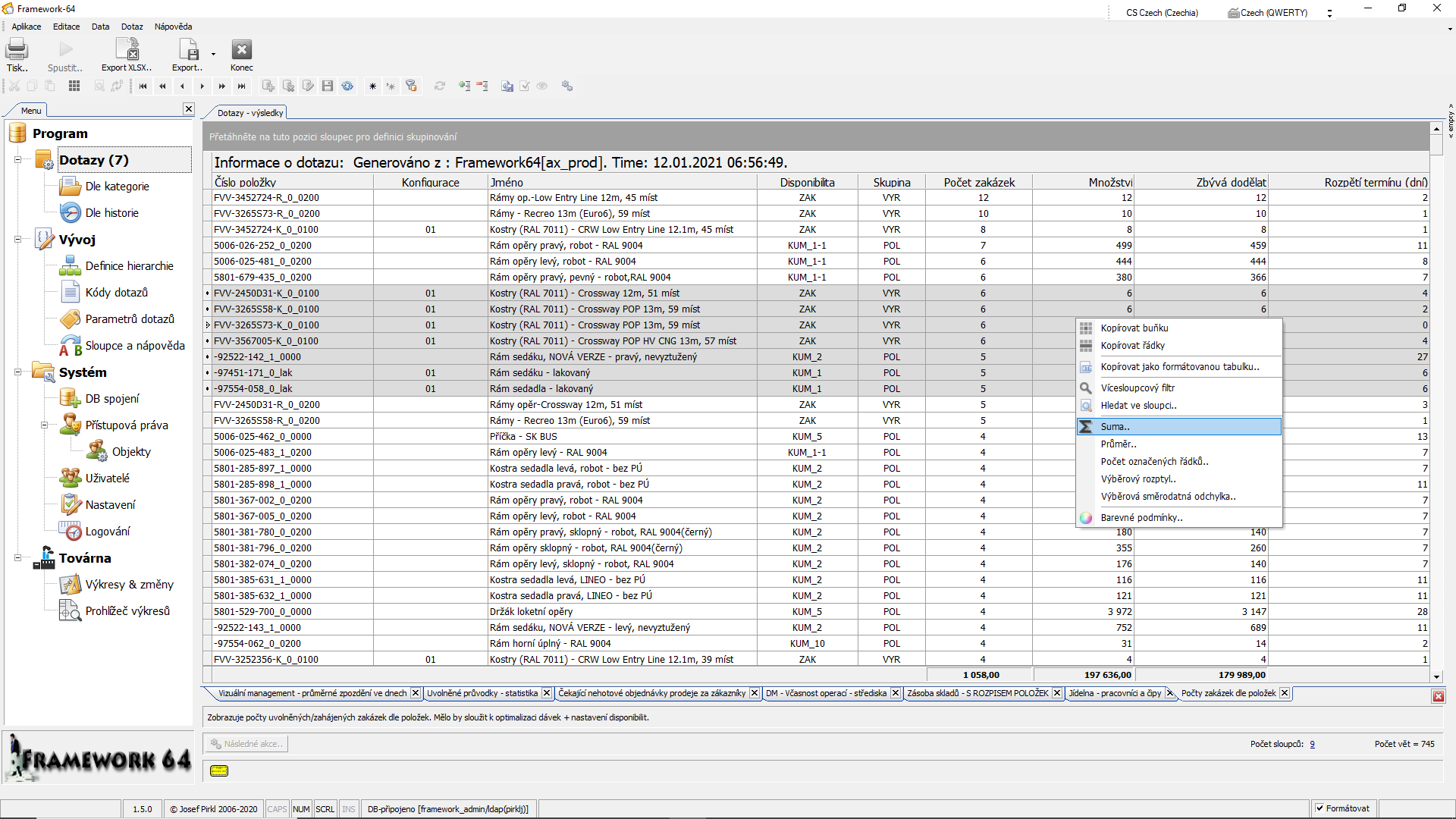Click the yellow keyboard icon at bottom

(219, 770)
